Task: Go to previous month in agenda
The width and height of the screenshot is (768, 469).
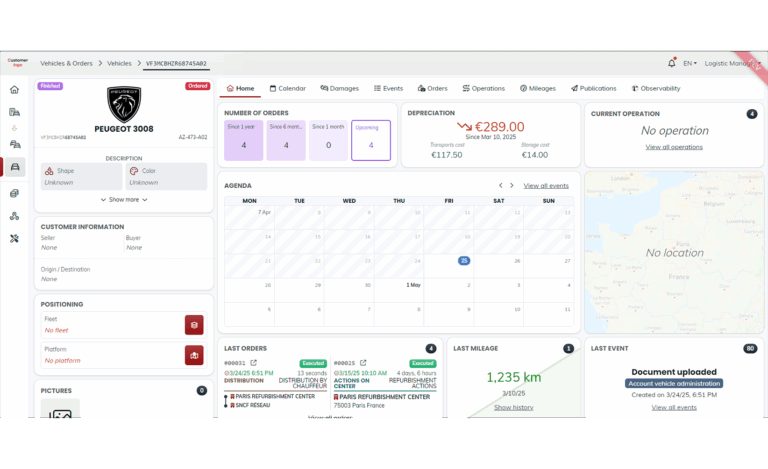Action: pyautogui.click(x=501, y=185)
